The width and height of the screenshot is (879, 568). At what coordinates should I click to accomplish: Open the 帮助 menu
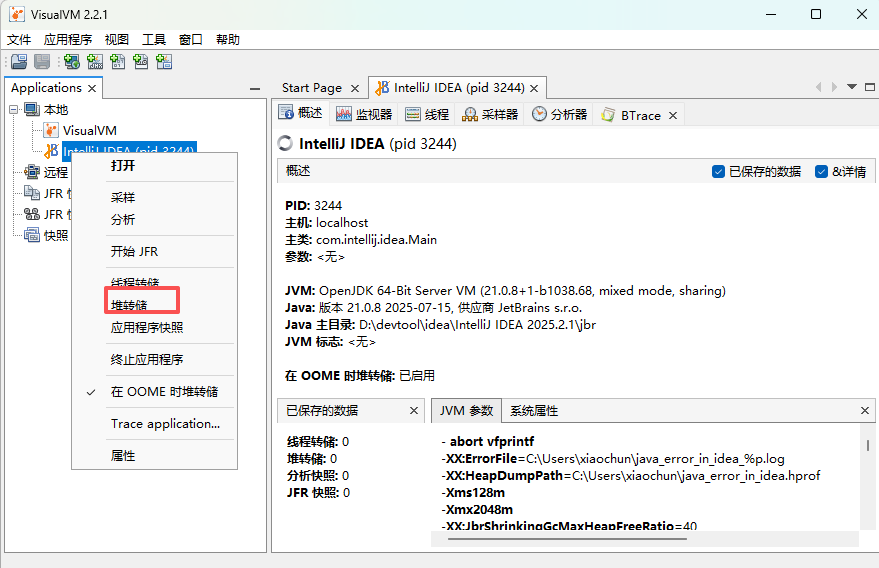[228, 39]
